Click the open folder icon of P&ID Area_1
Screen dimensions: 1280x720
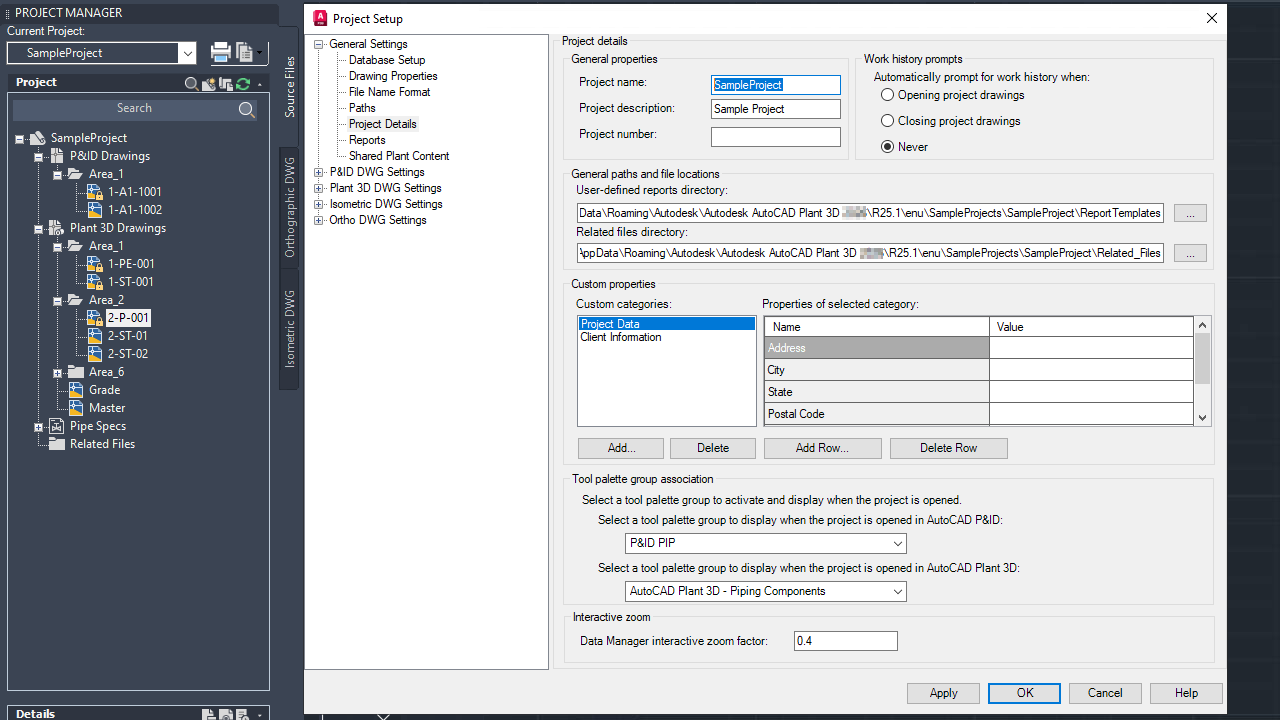(x=76, y=174)
